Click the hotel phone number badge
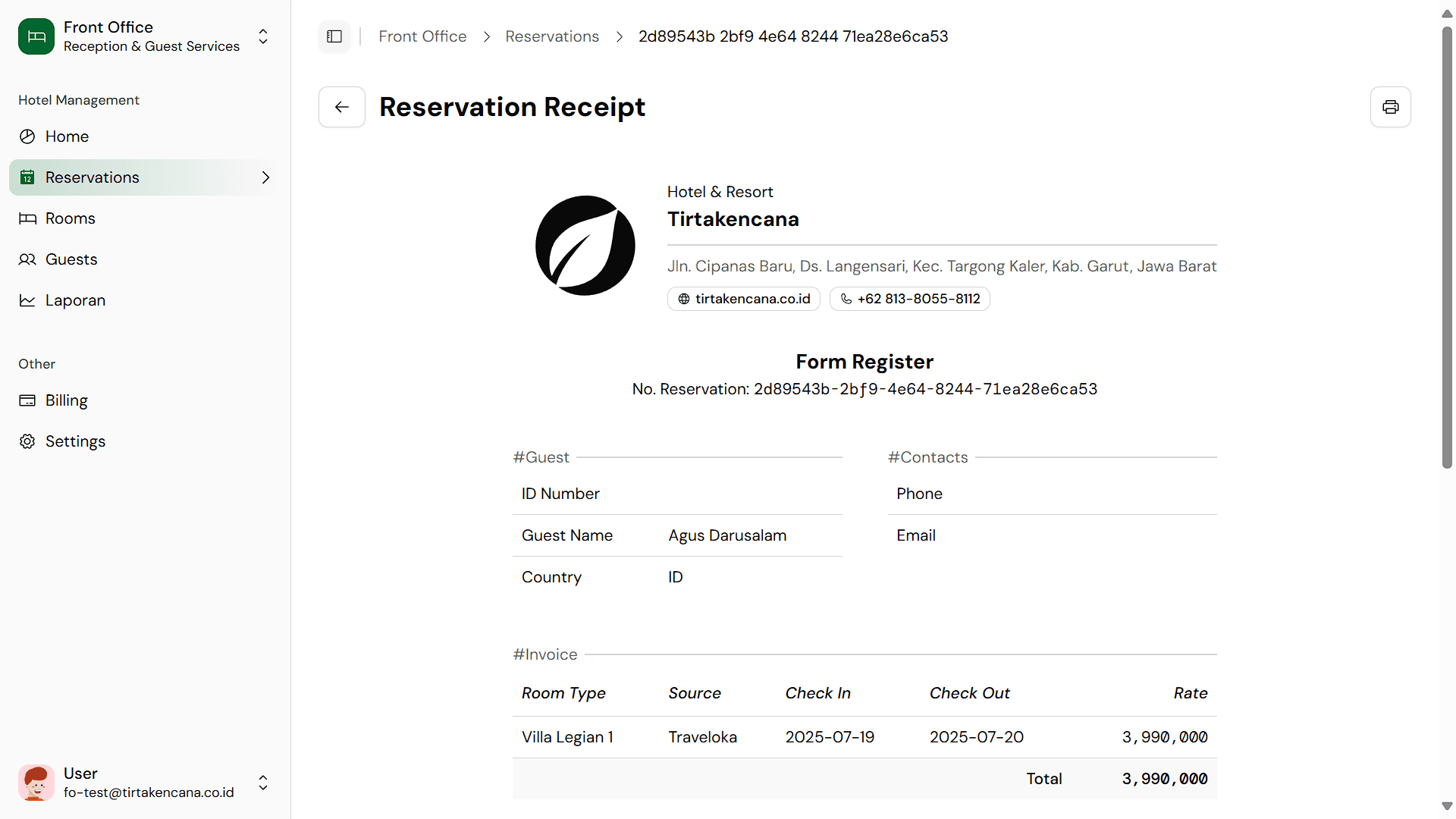The image size is (1456, 819). (910, 299)
